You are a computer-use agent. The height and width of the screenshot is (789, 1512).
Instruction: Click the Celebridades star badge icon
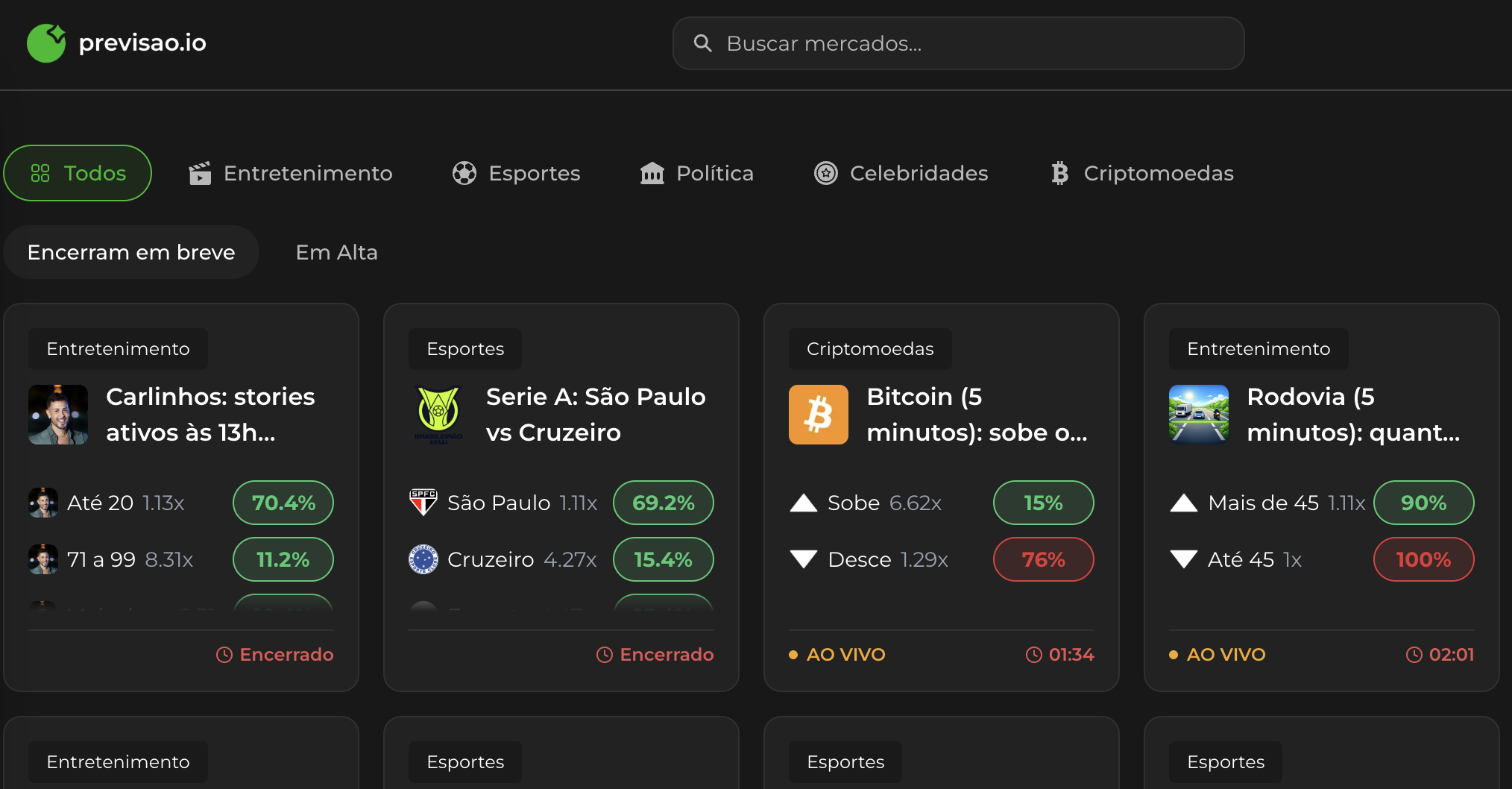pyautogui.click(x=825, y=173)
